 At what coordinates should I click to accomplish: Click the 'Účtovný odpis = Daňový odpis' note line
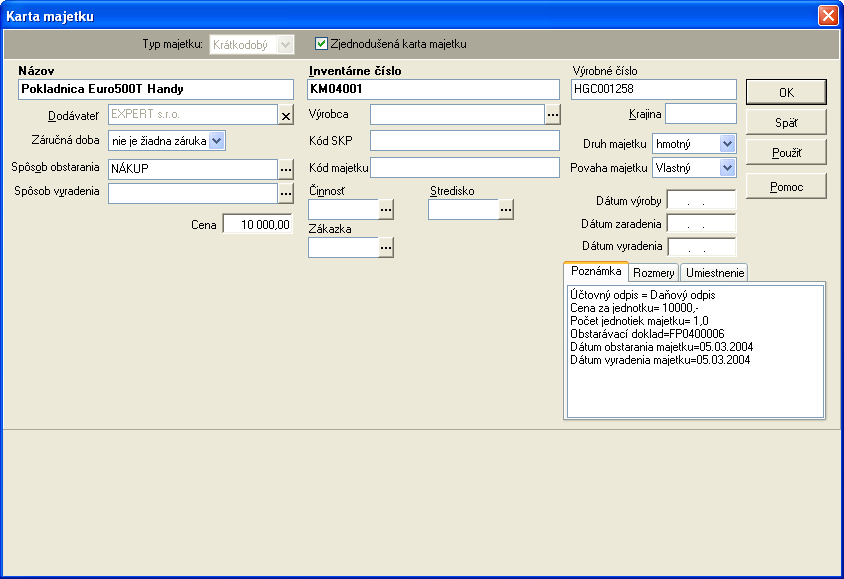tap(643, 295)
